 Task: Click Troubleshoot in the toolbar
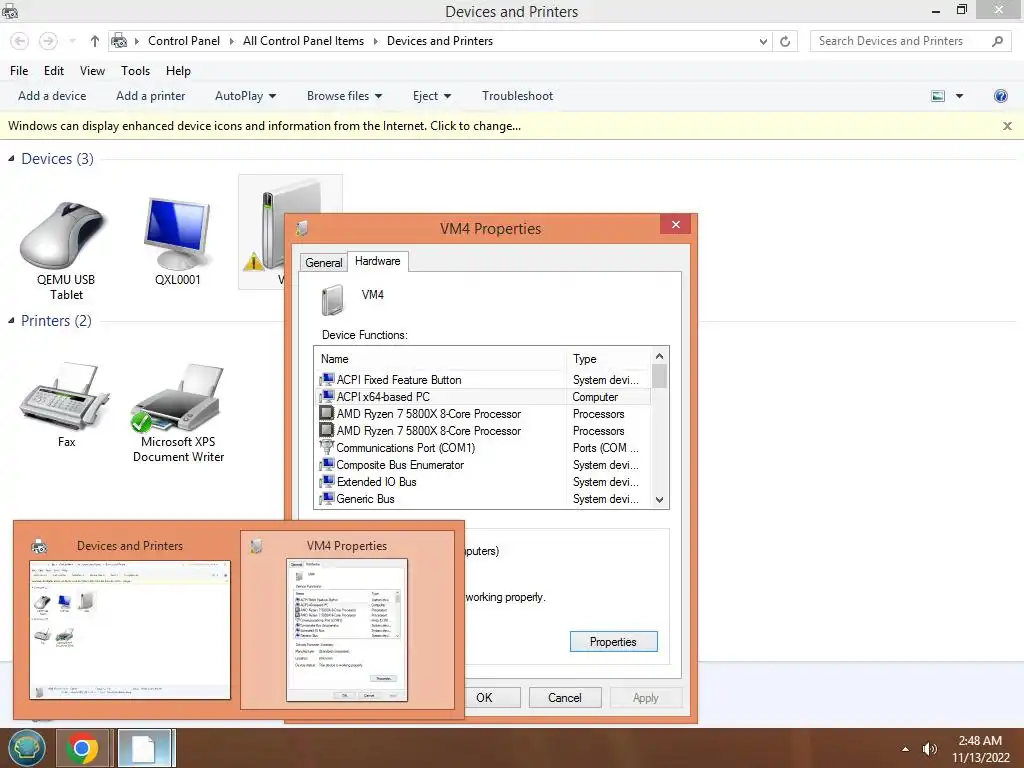(517, 96)
